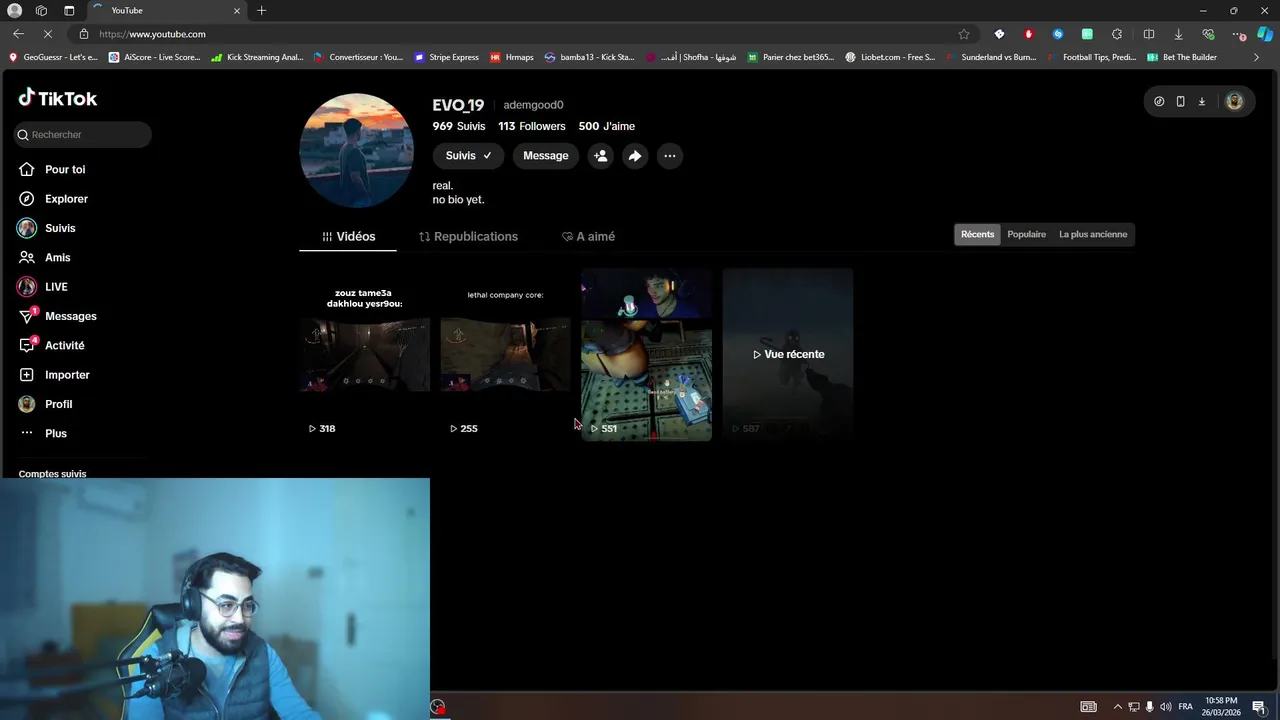Image resolution: width=1280 pixels, height=720 pixels.
Task: Open the browser profile avatar icon
Action: tap(14, 10)
